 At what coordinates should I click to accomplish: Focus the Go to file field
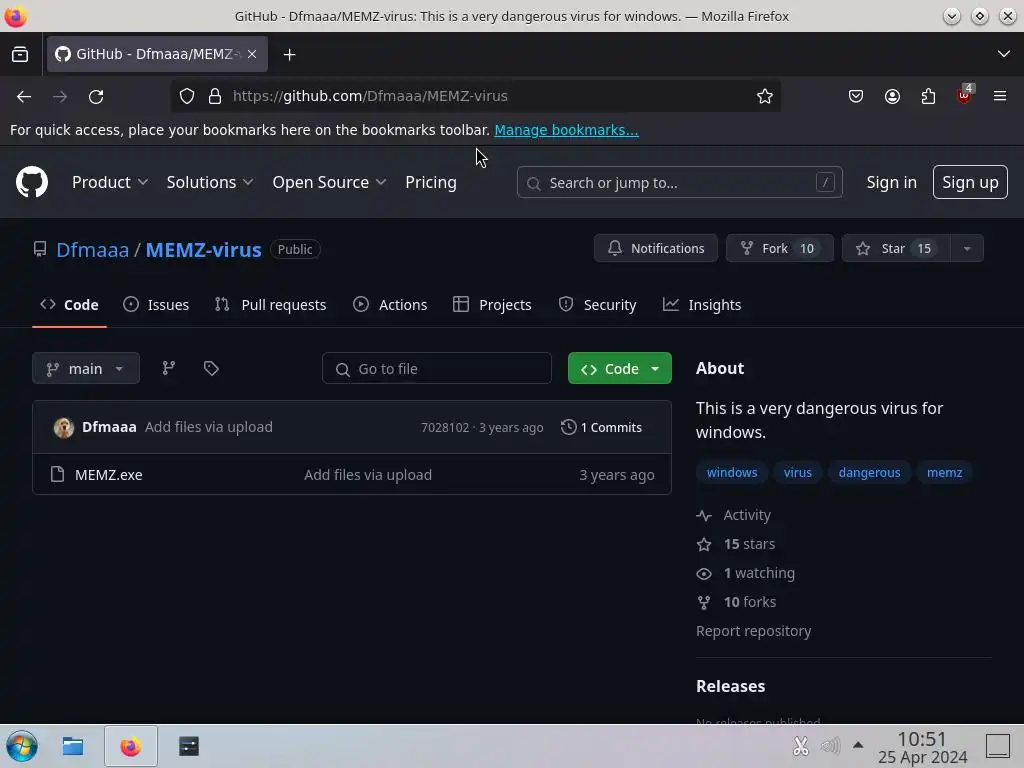point(436,368)
